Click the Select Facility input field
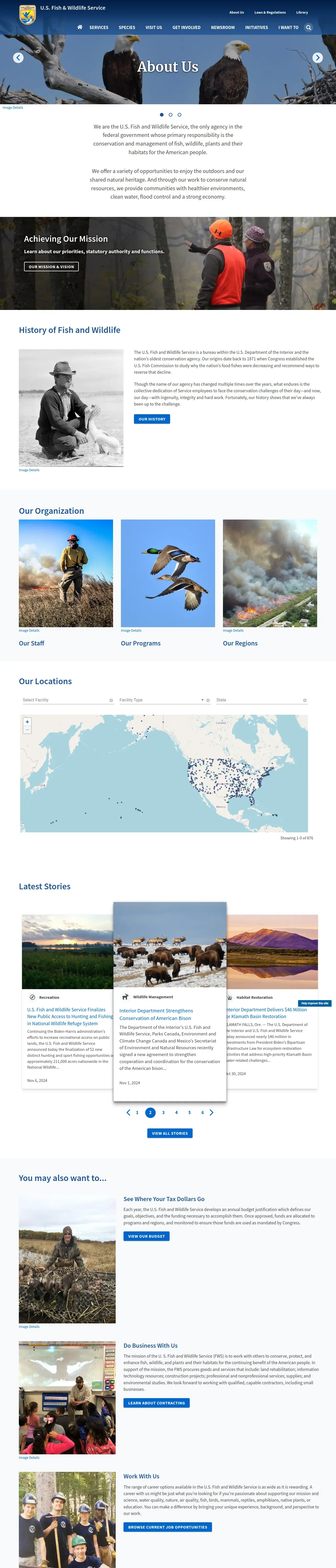336x1568 pixels. click(64, 700)
